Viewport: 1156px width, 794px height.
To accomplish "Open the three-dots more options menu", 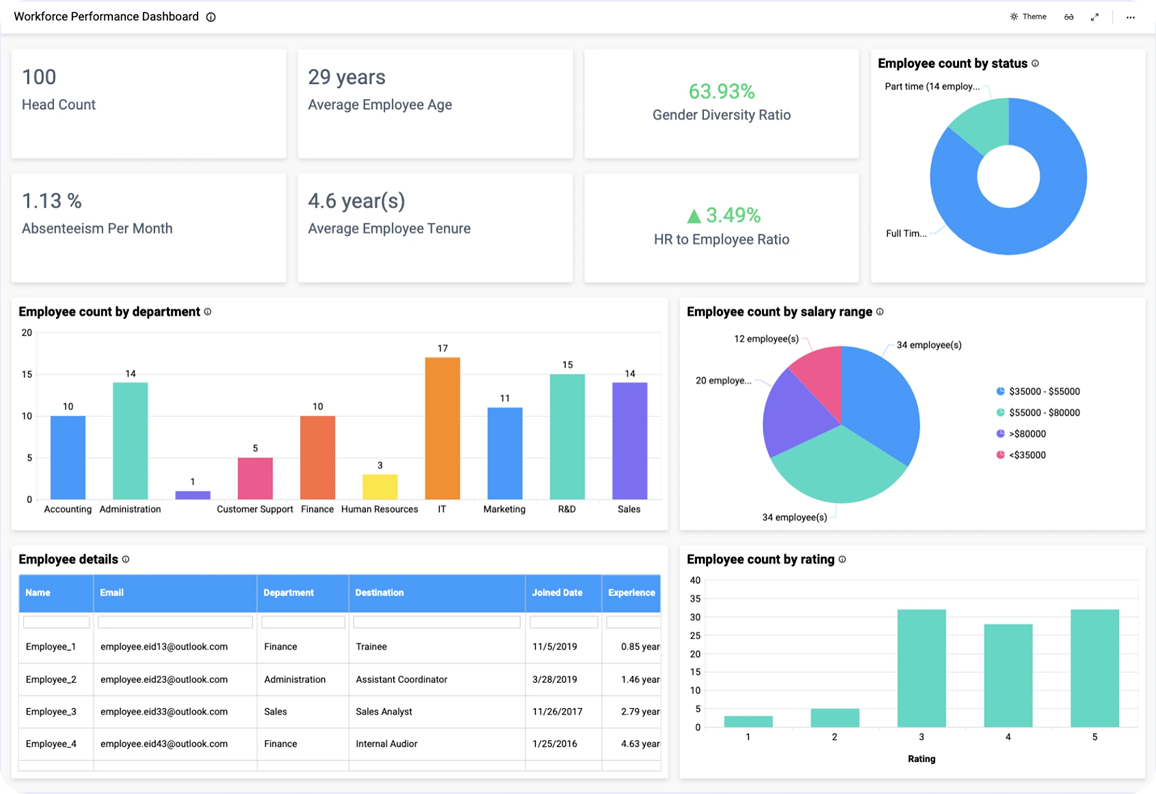I will [1131, 17].
